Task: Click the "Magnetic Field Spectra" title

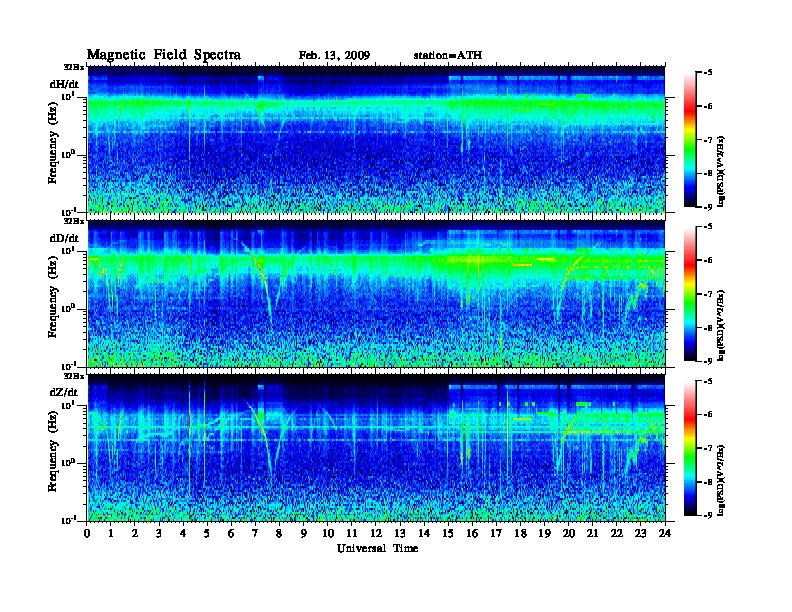Action: pos(164,55)
